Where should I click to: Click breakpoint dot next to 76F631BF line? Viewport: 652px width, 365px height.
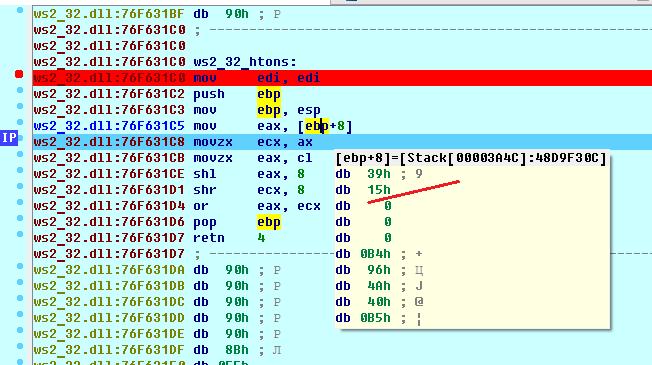coord(20,10)
